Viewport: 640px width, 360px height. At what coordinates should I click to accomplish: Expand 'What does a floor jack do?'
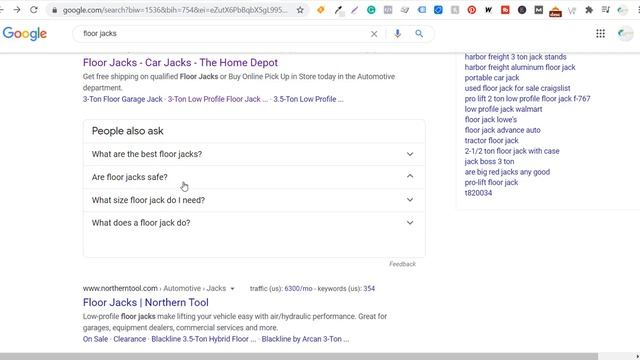[x=254, y=223]
